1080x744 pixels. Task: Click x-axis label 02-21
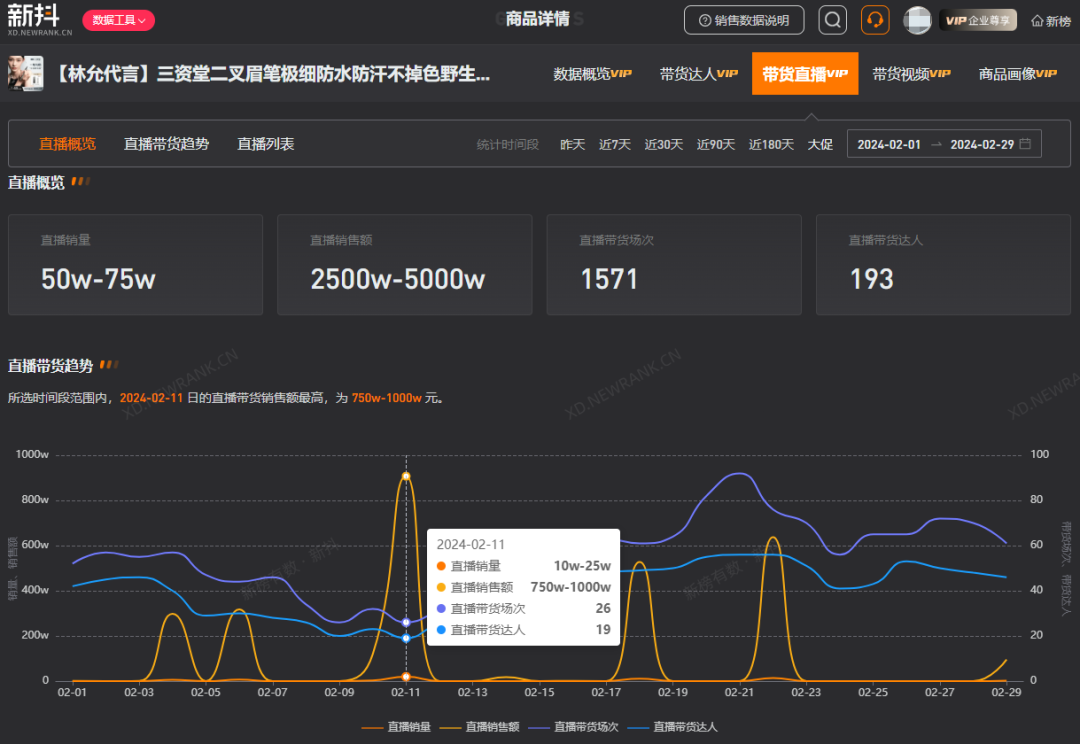tap(739, 692)
